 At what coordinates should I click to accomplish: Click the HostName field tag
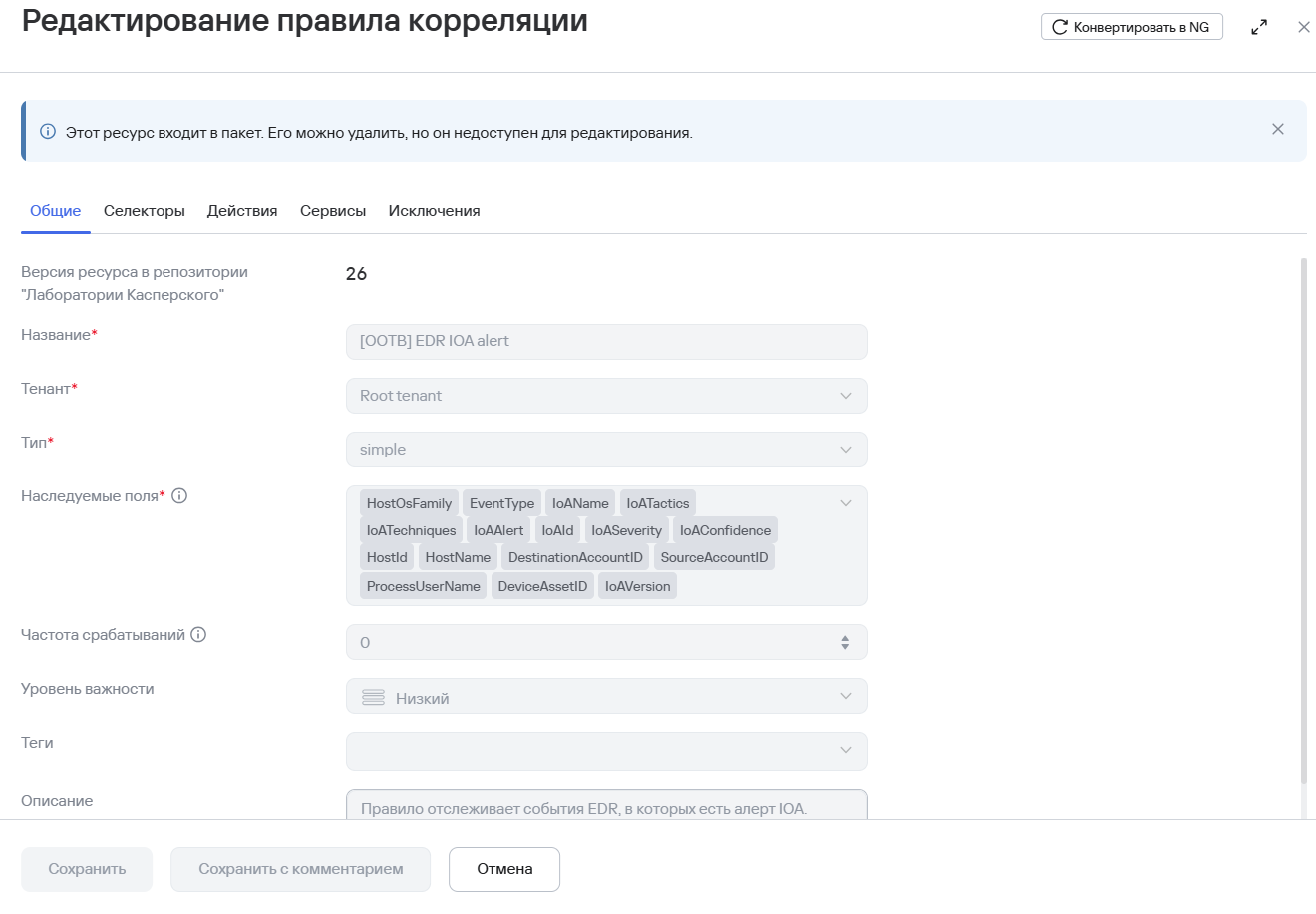[x=458, y=557]
